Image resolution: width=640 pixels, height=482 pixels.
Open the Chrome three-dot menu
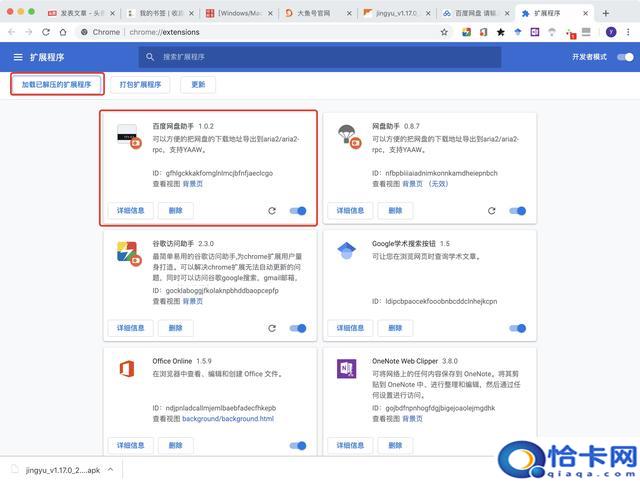[628, 32]
